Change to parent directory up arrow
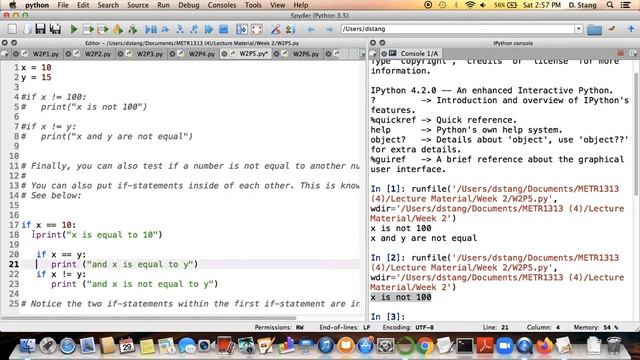Image resolution: width=640 pixels, height=360 pixels. [x=631, y=29]
